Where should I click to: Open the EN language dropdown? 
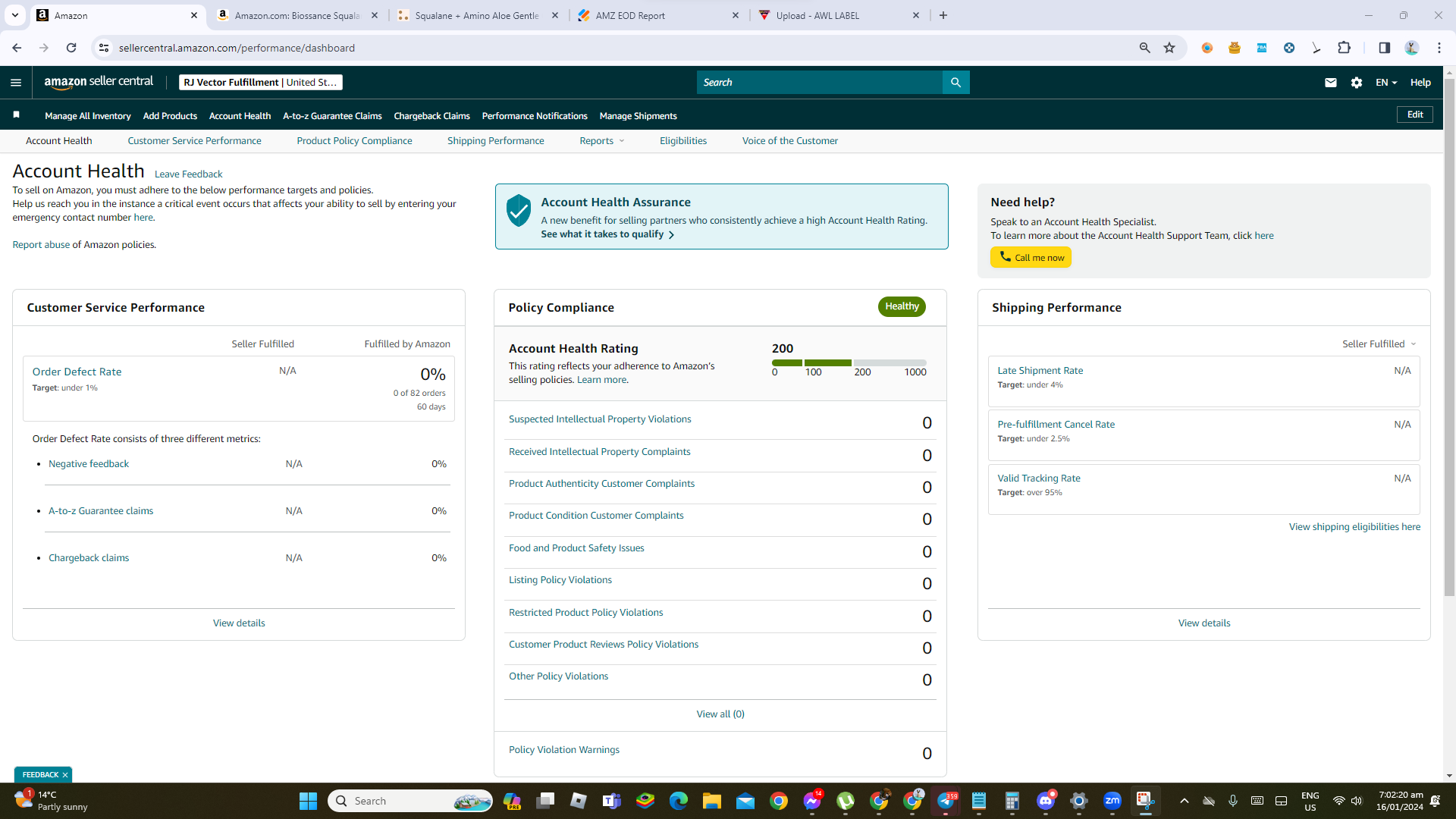pyautogui.click(x=1386, y=83)
